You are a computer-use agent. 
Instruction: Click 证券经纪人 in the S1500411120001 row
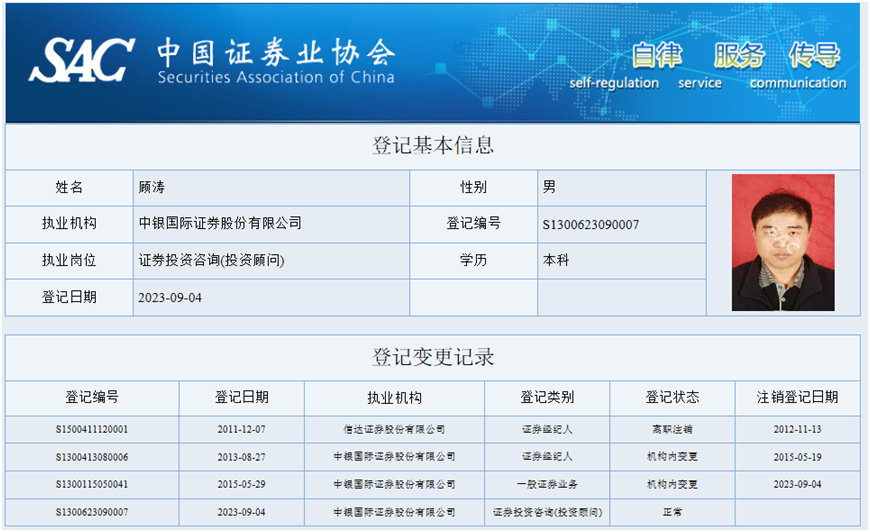click(x=547, y=429)
